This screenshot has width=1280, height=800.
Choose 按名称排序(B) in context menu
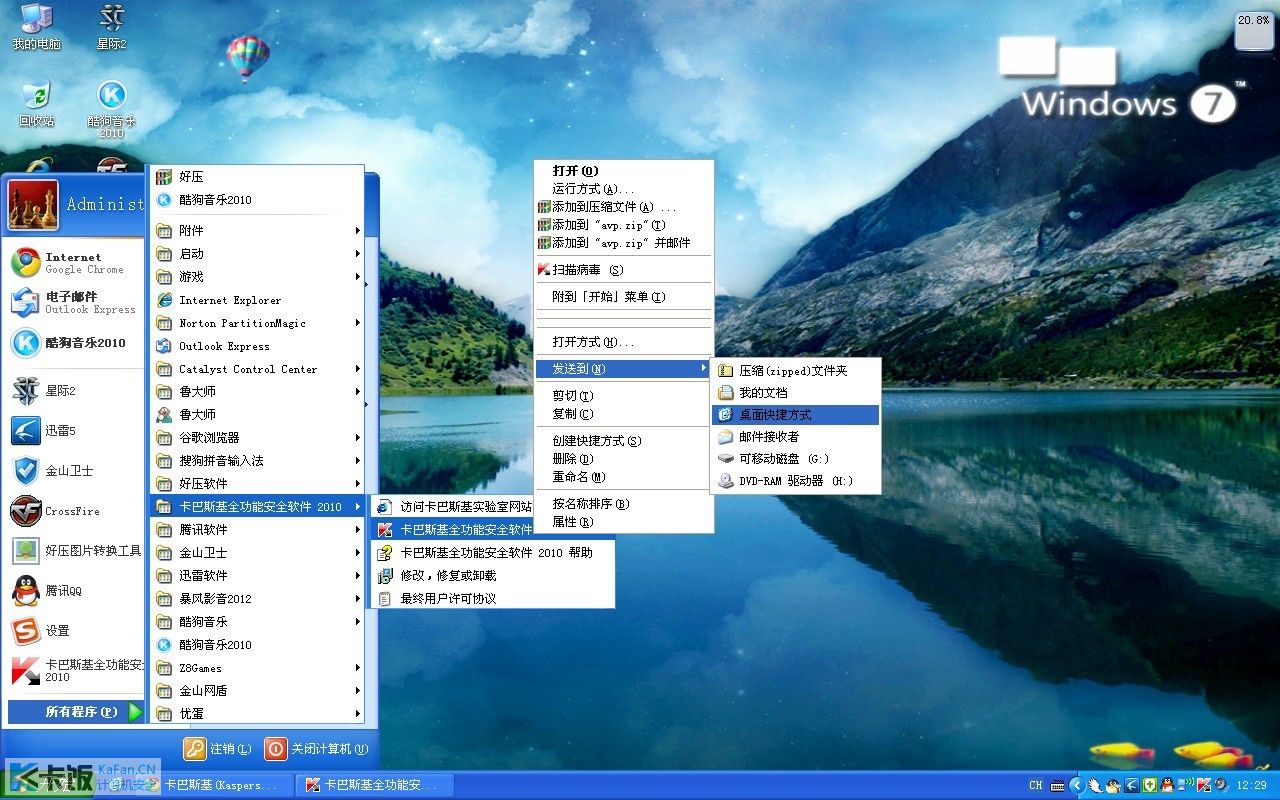pyautogui.click(x=623, y=504)
